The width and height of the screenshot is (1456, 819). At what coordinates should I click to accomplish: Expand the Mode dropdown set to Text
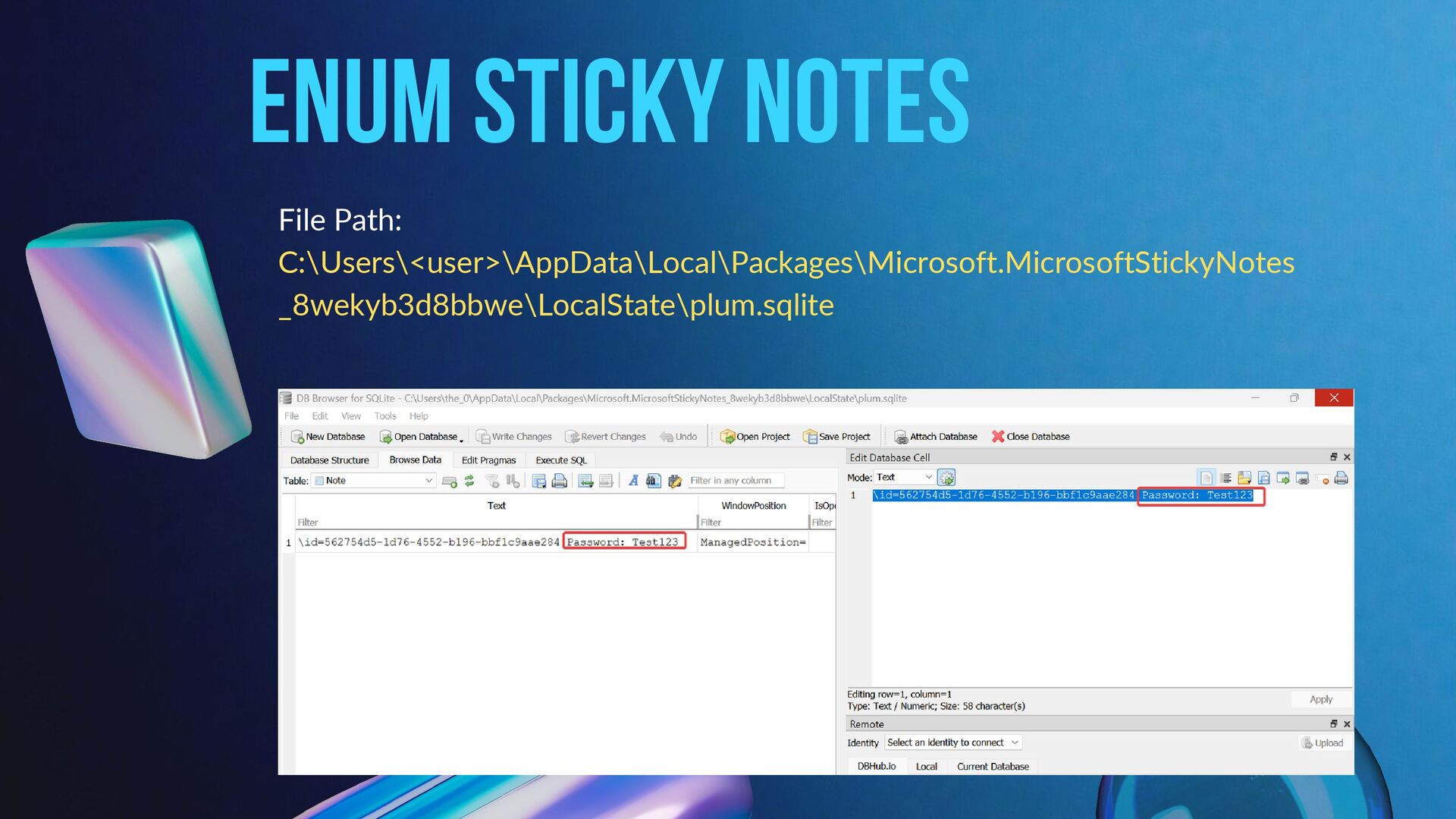click(x=904, y=478)
